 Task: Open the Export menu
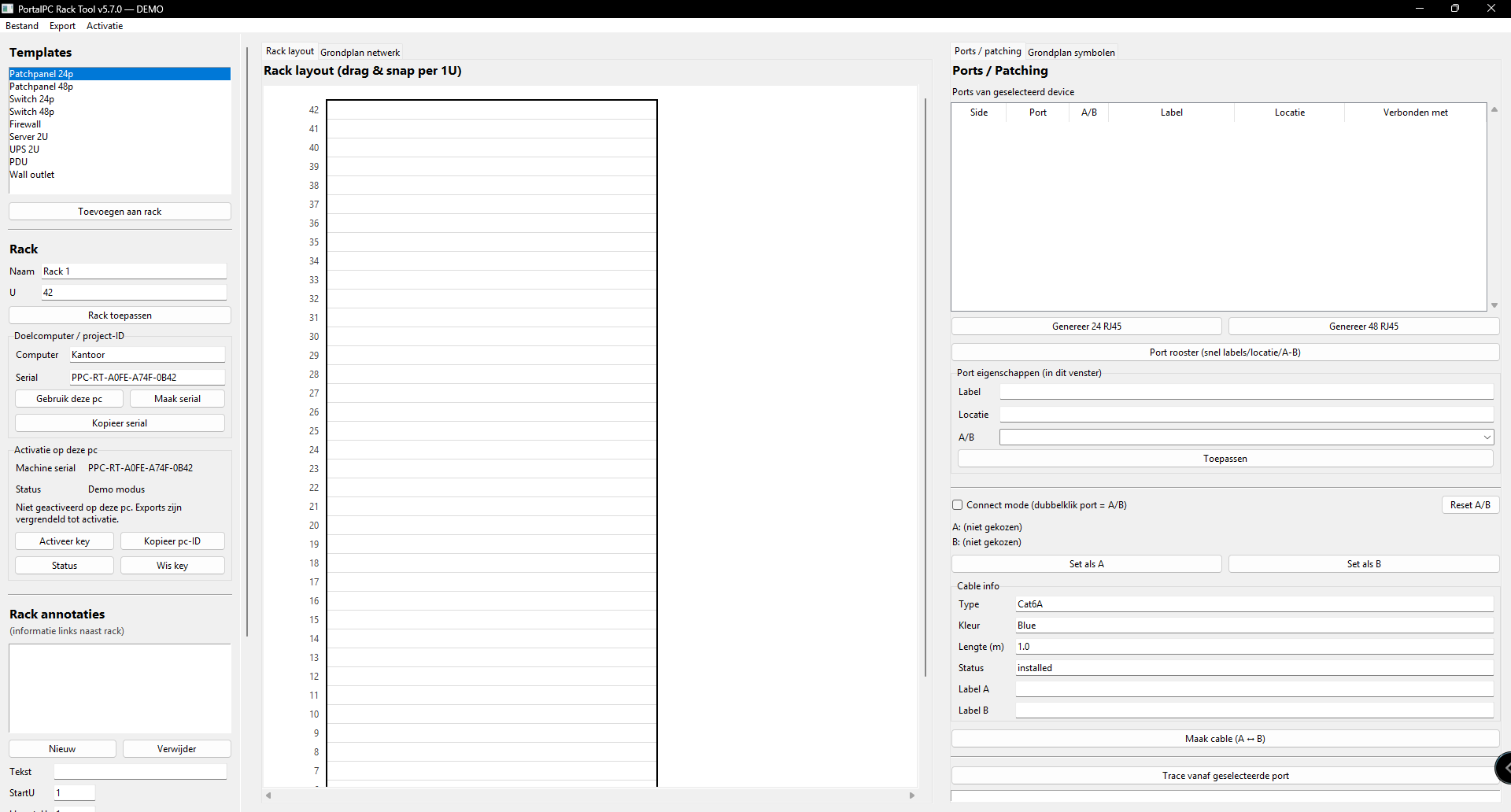pos(61,26)
